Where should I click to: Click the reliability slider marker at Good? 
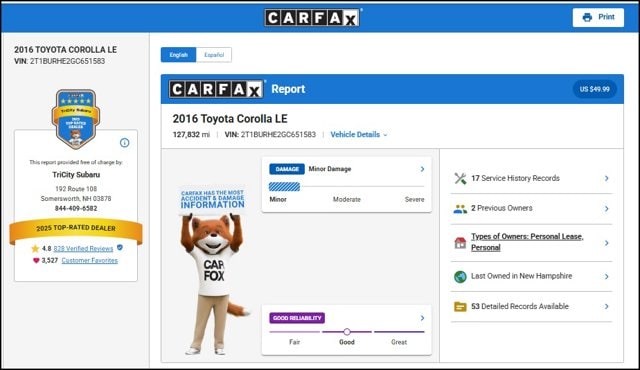pyautogui.click(x=347, y=332)
